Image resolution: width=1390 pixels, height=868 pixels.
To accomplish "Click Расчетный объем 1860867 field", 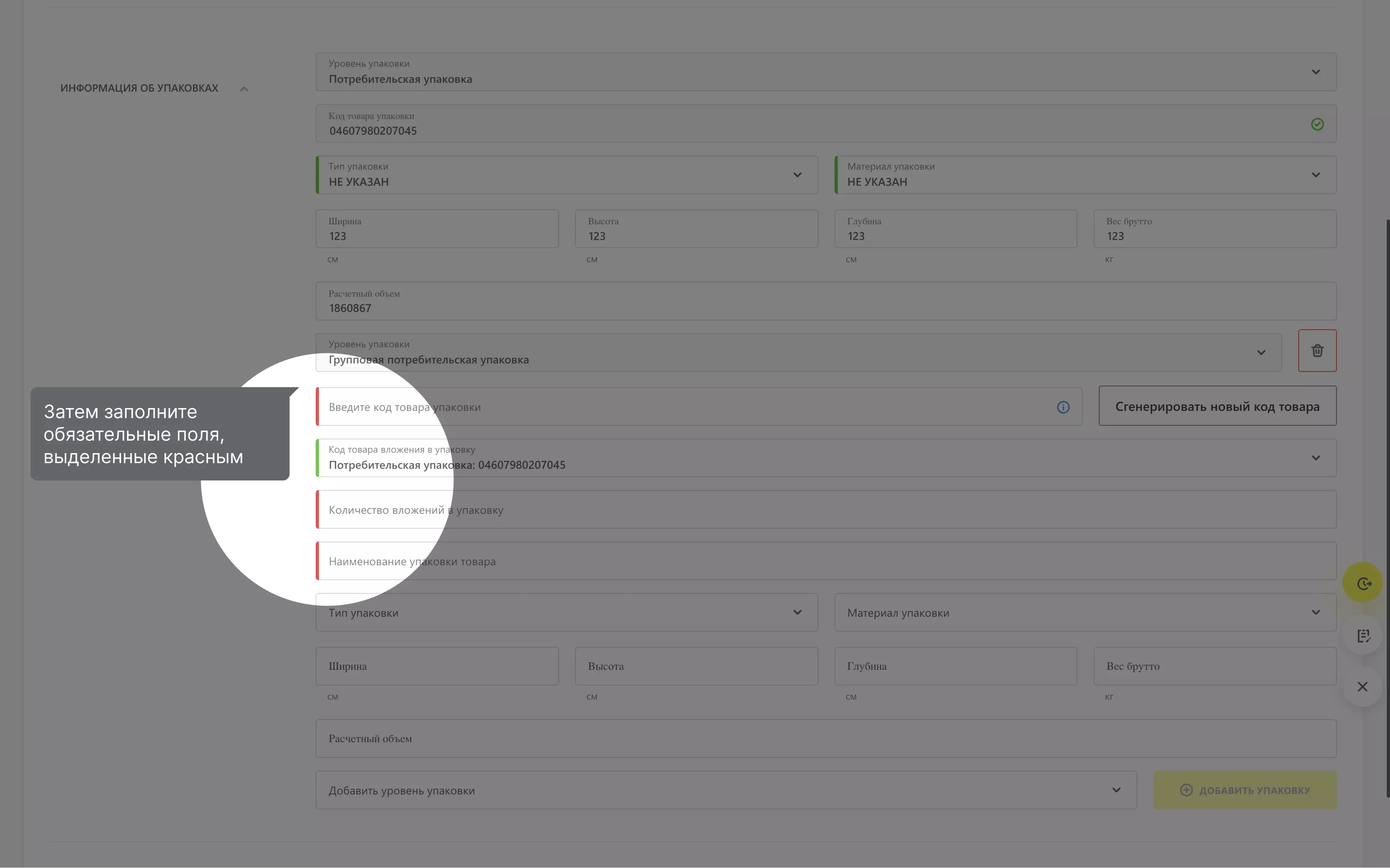I will 826,301.
